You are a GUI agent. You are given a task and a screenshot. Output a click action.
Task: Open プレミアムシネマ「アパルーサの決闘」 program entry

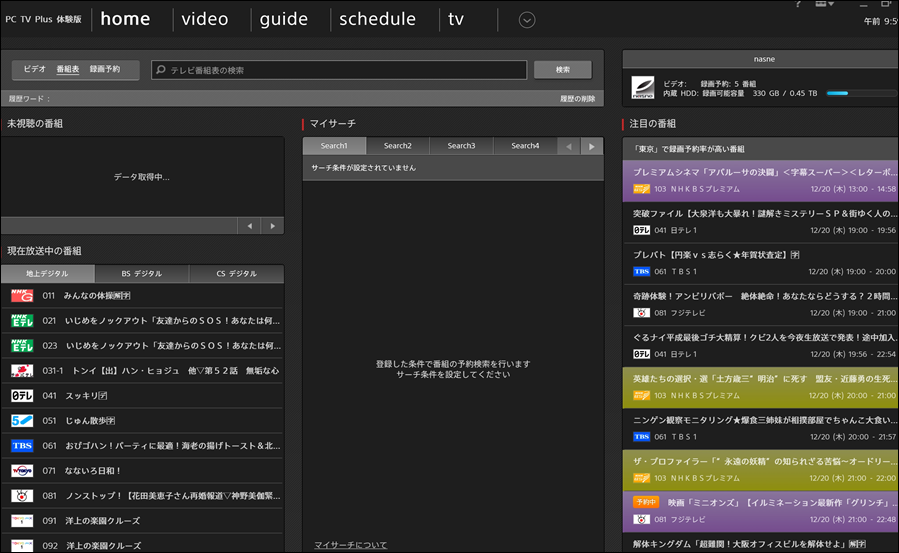[761, 181]
